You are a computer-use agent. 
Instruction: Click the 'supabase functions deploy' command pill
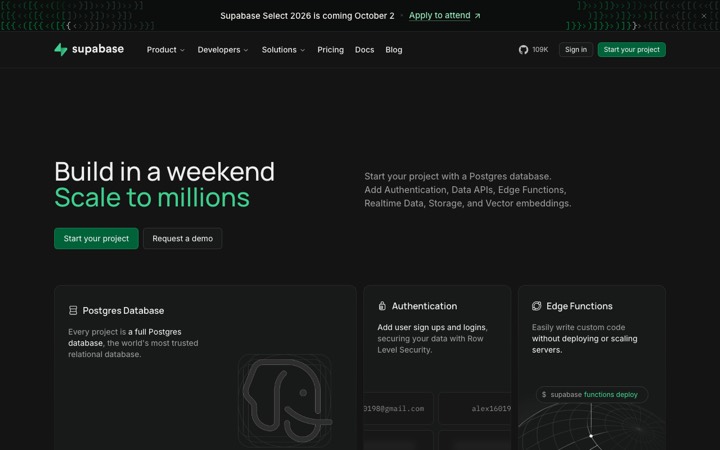[591, 394]
